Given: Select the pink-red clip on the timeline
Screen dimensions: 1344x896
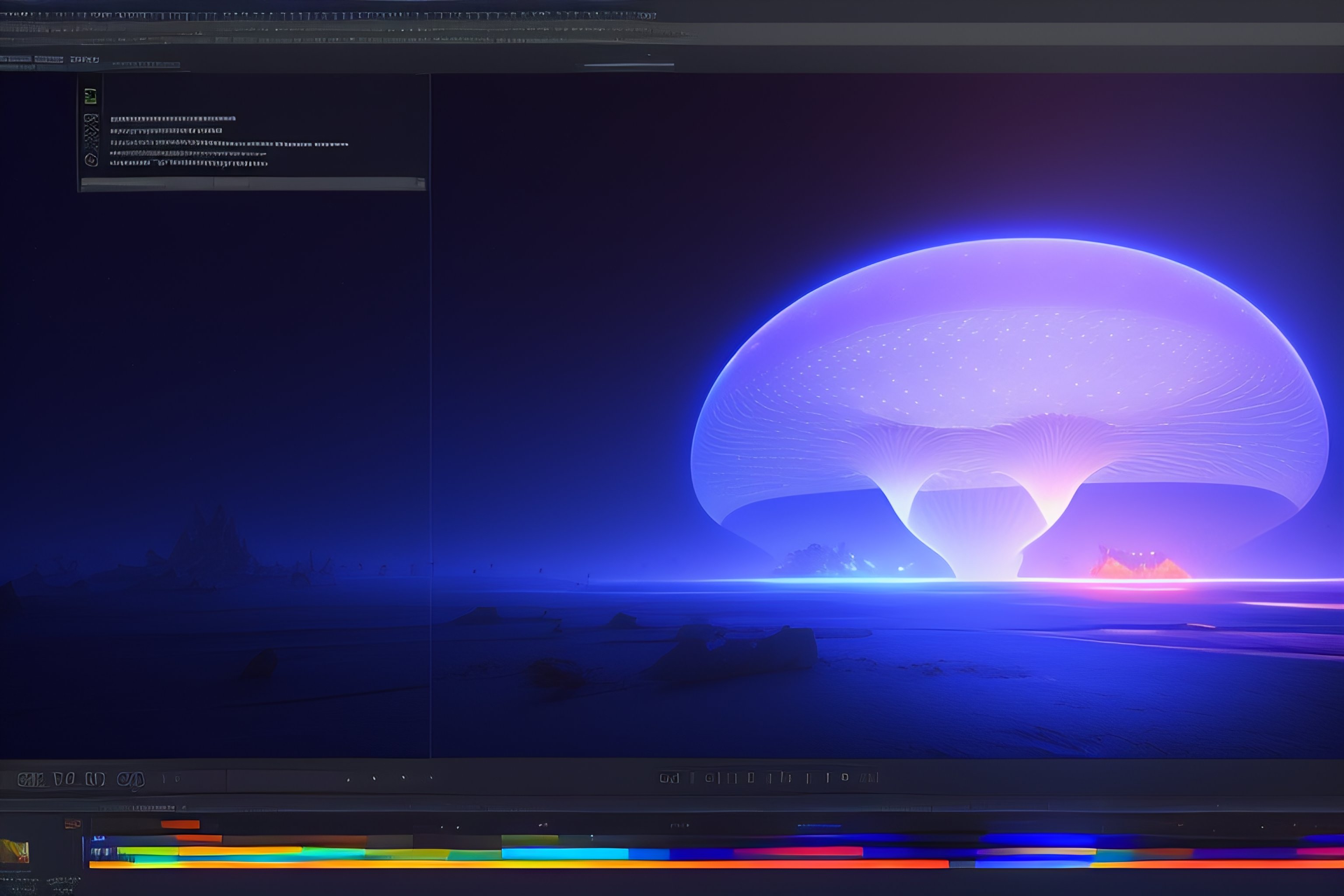Looking at the screenshot, I should coord(798,852).
